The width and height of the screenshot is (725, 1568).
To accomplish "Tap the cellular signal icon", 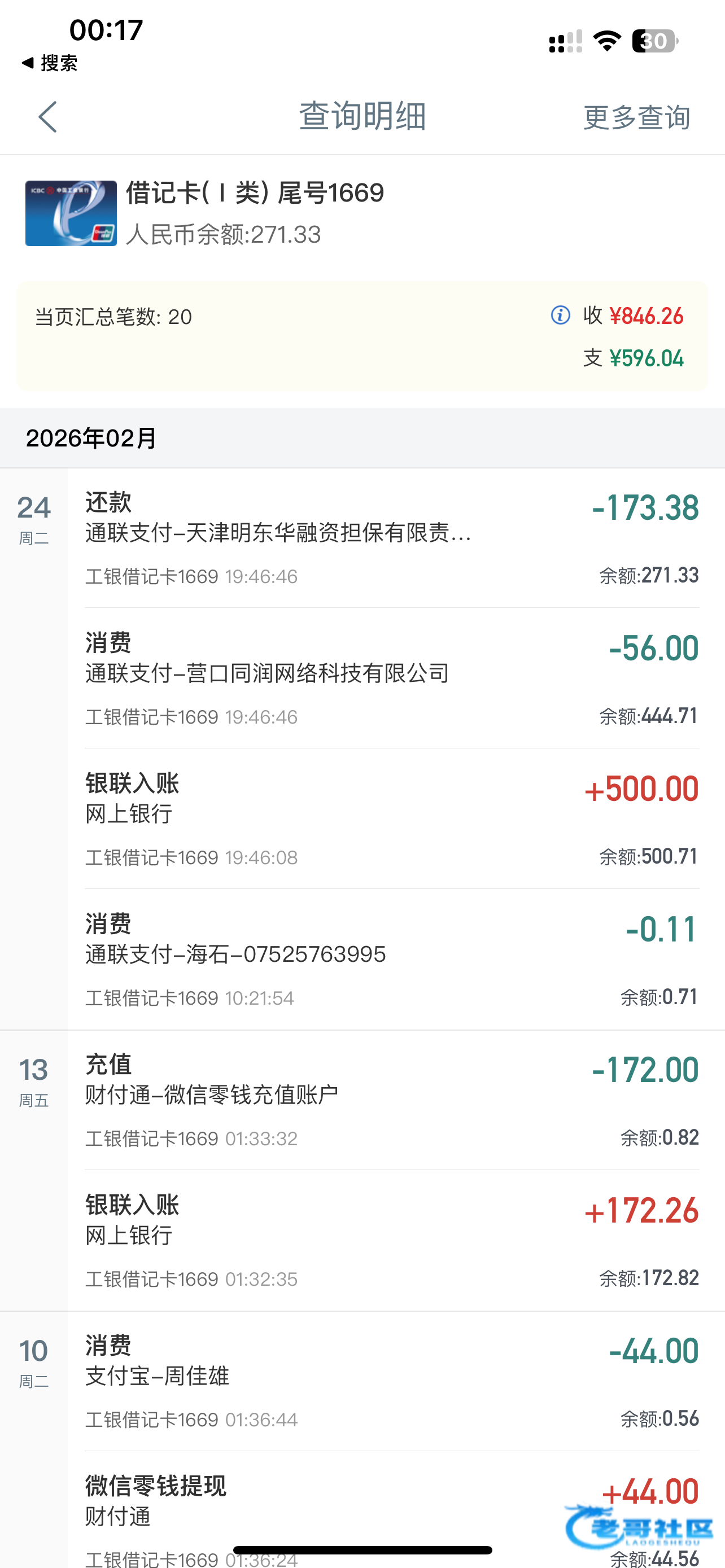I will tap(565, 41).
